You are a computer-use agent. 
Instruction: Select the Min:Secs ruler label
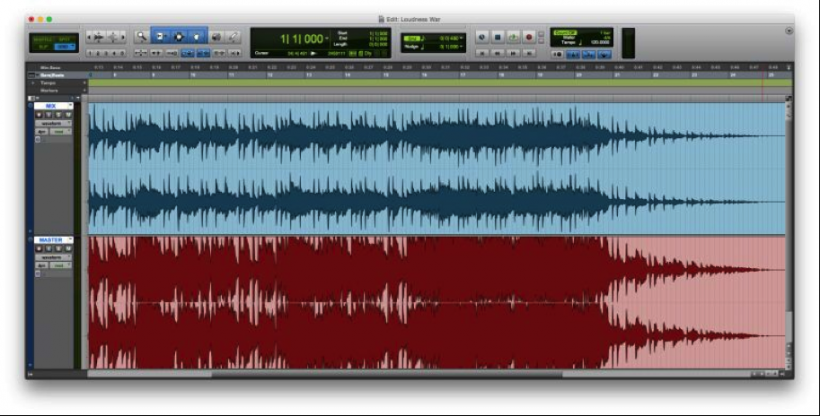50,68
